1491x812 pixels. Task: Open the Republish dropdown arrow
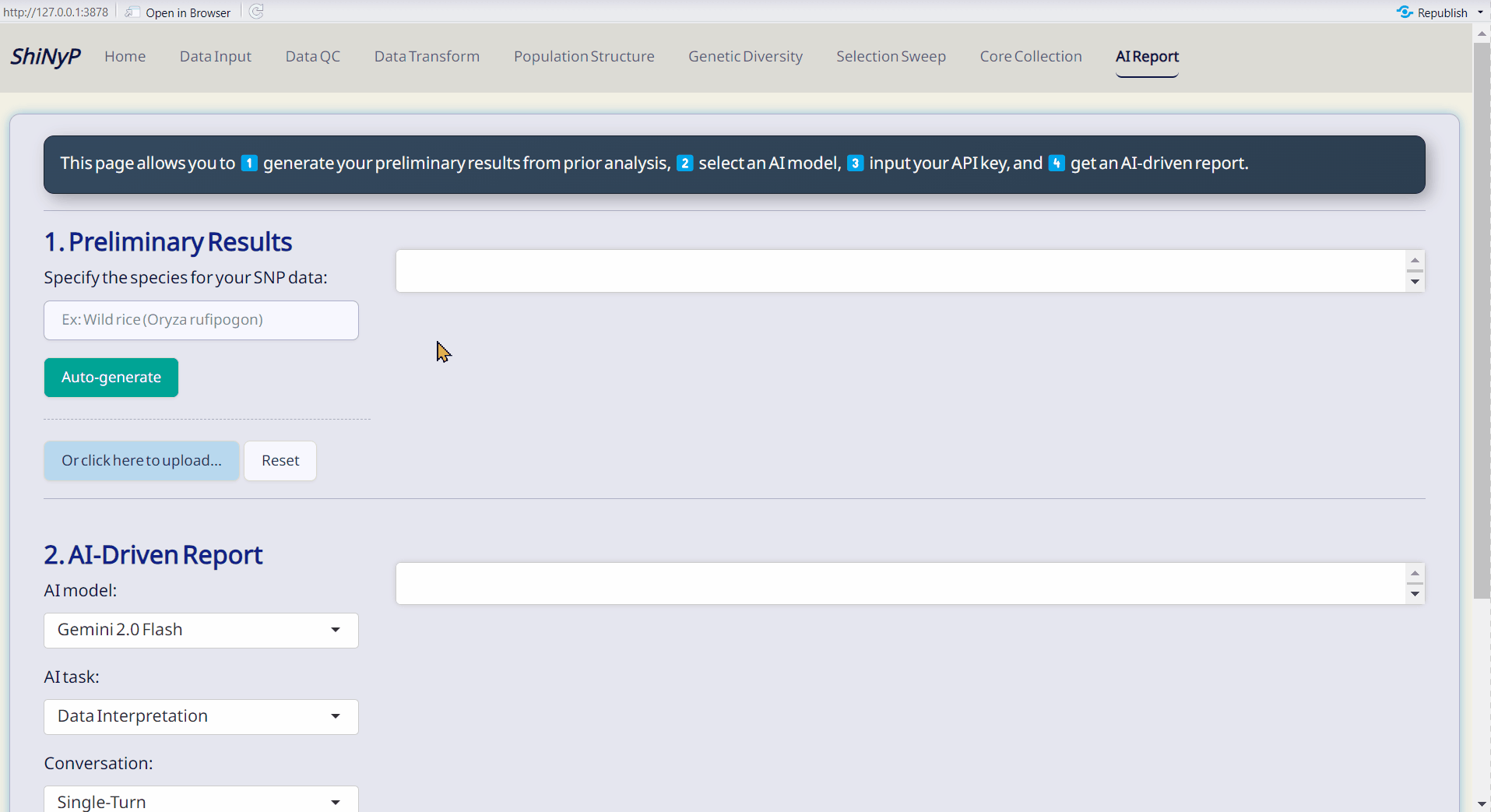point(1480,12)
